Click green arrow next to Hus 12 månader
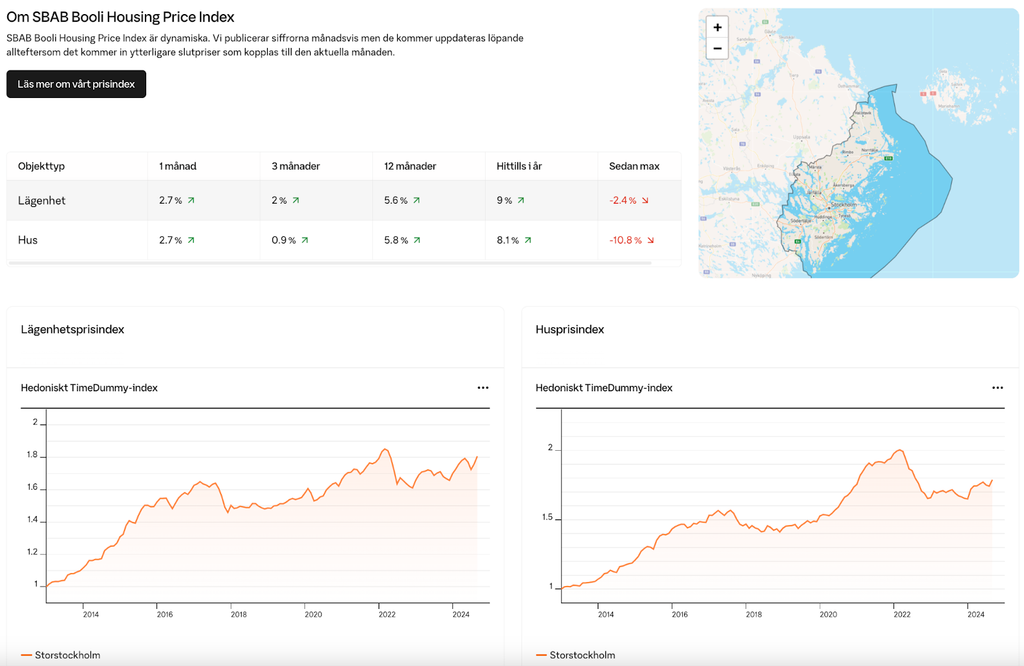1024x666 pixels. point(416,240)
